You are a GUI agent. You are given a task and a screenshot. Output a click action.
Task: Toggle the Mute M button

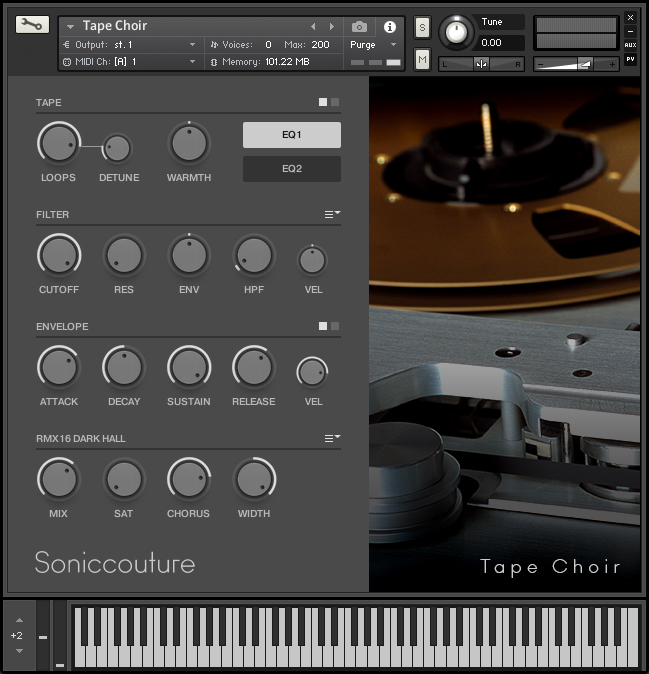tap(422, 59)
